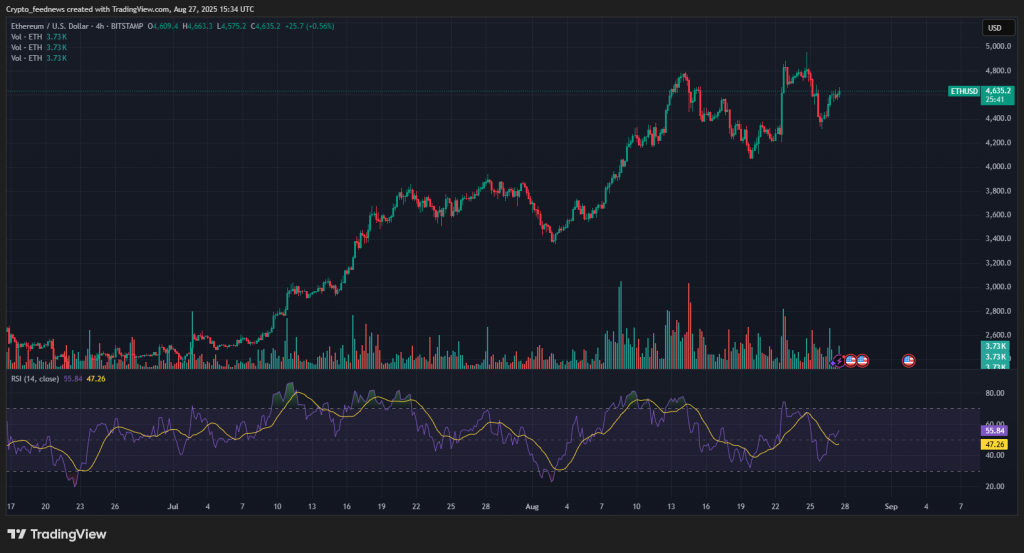Click the Aug label on time axis
The height and width of the screenshot is (553, 1024).
pos(534,507)
